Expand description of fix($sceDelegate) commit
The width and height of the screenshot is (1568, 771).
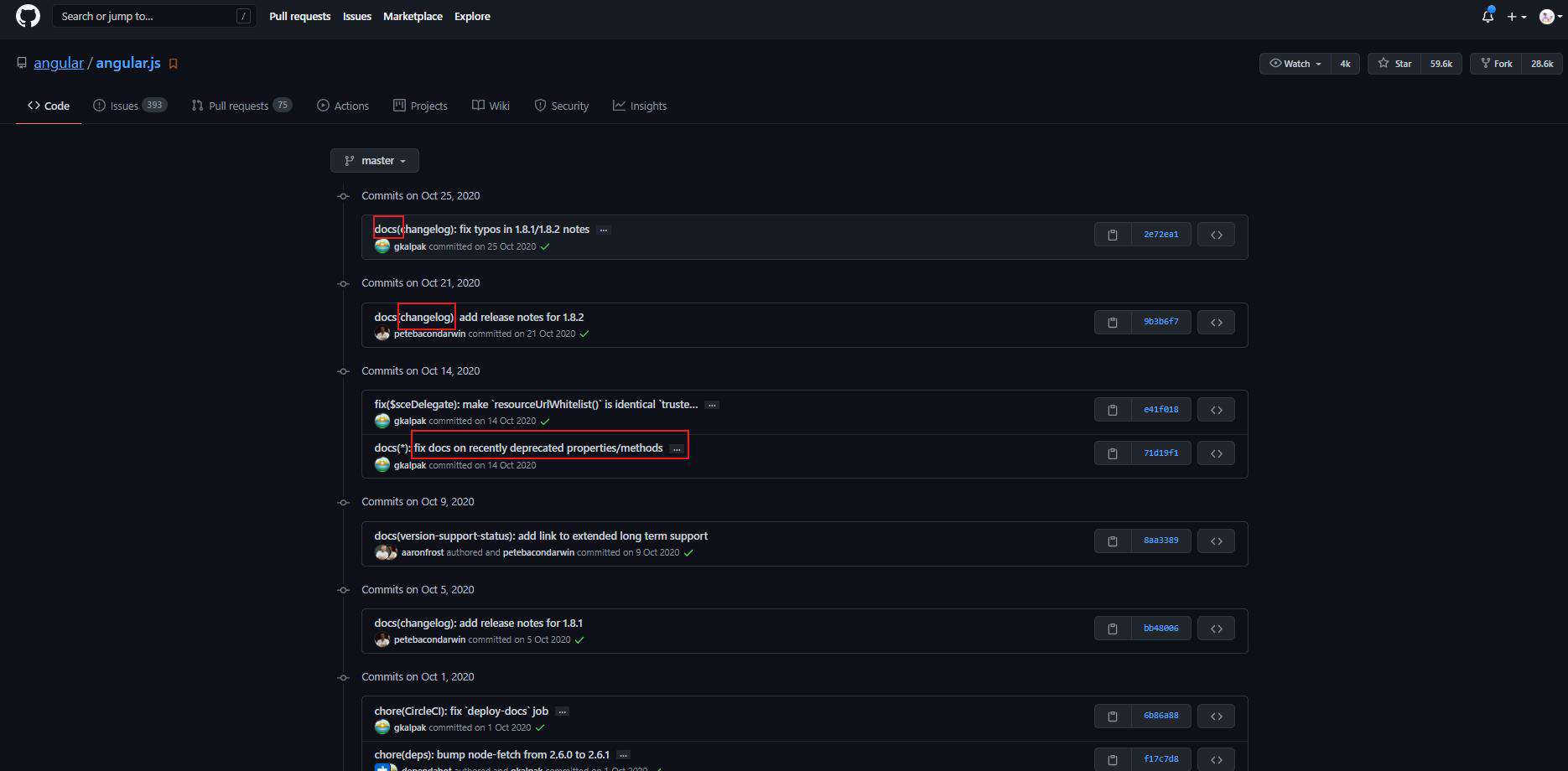[712, 405]
